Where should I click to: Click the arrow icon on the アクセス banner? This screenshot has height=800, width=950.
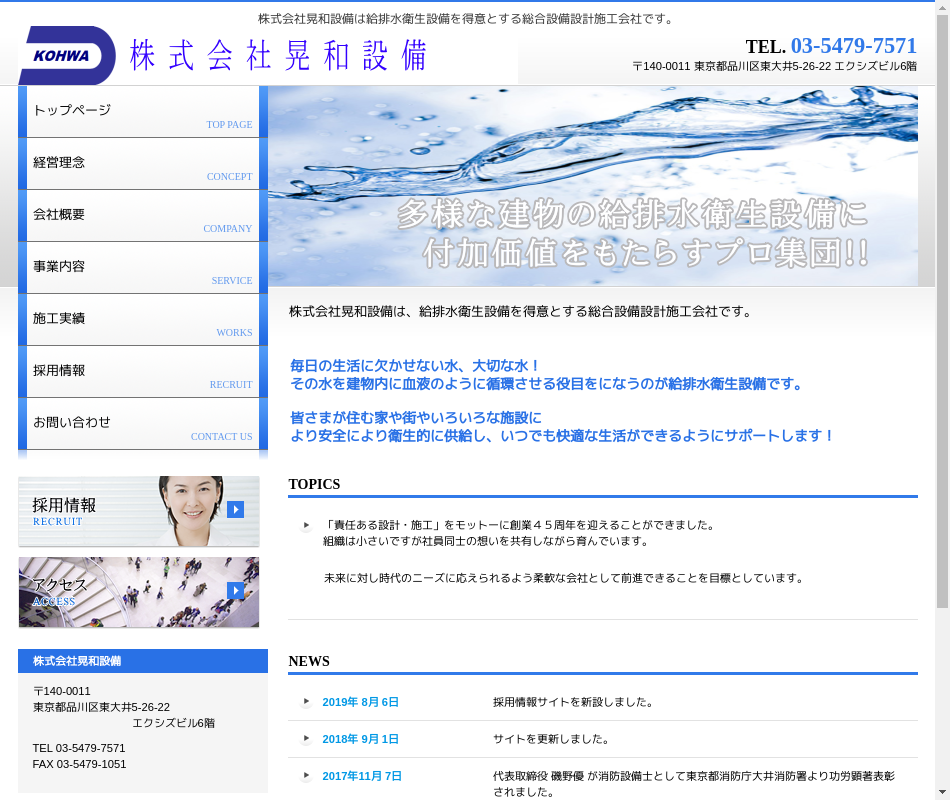click(235, 591)
